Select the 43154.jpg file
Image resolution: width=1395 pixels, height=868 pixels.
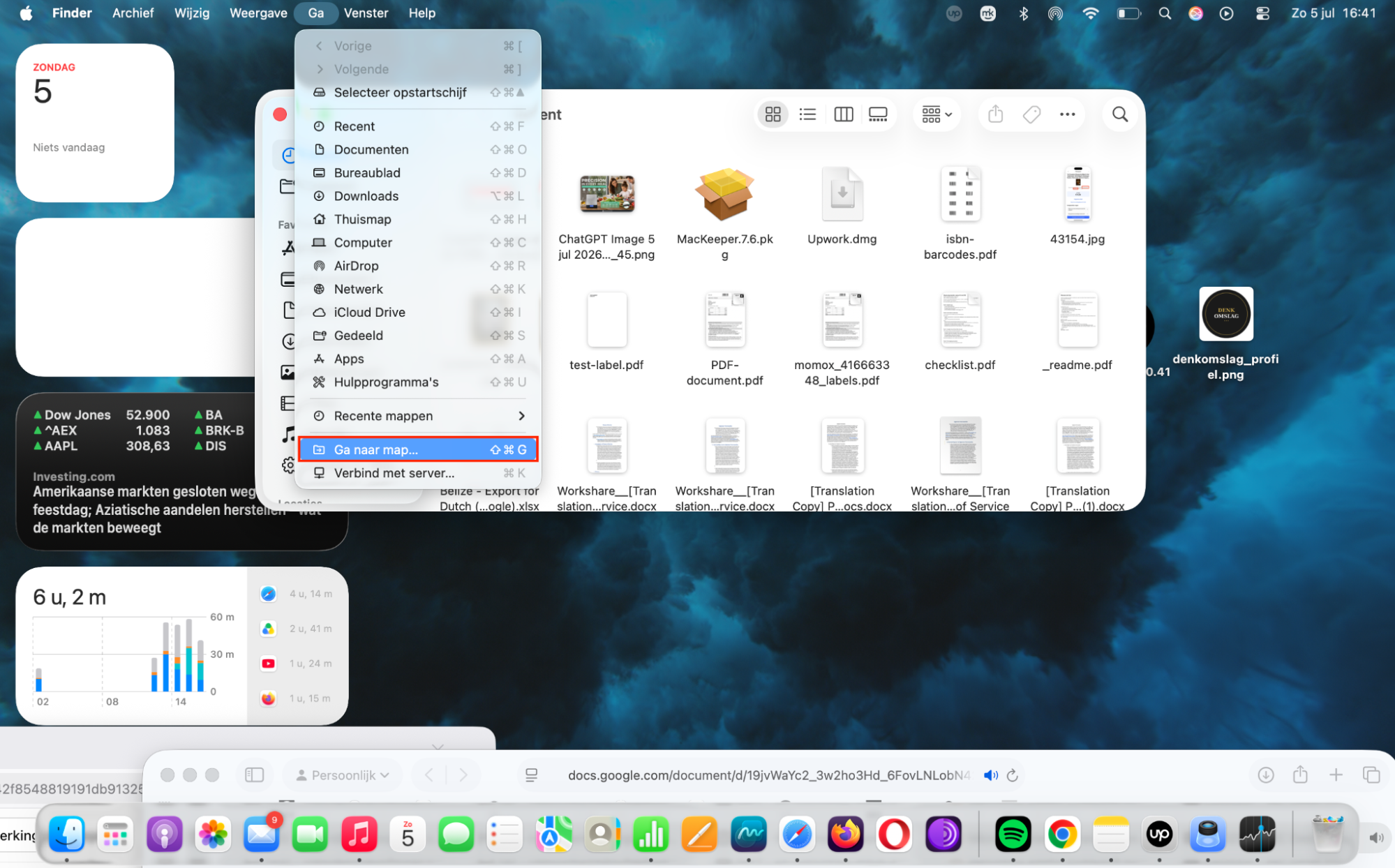pos(1077,207)
